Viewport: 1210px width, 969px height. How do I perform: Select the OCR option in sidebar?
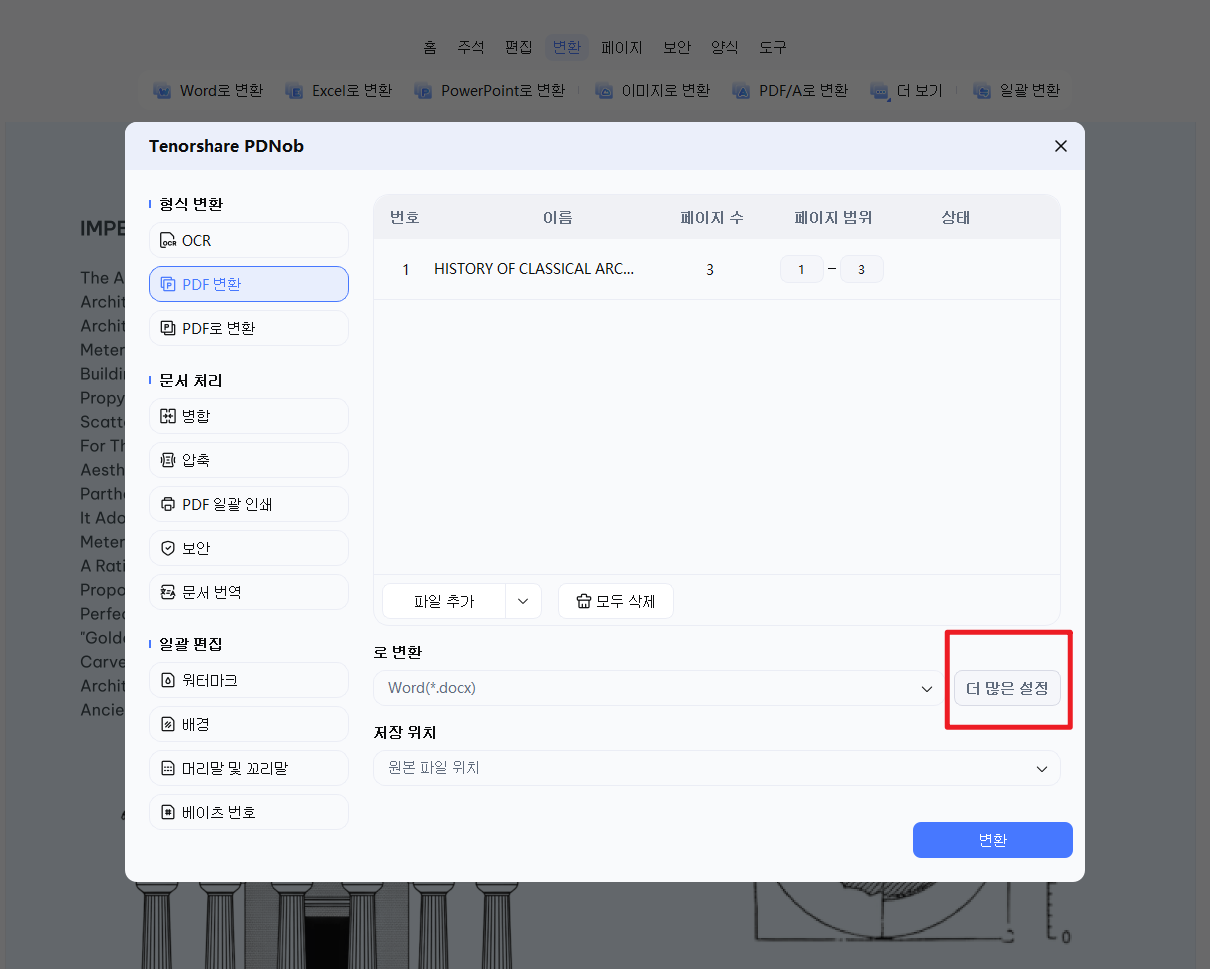click(249, 240)
